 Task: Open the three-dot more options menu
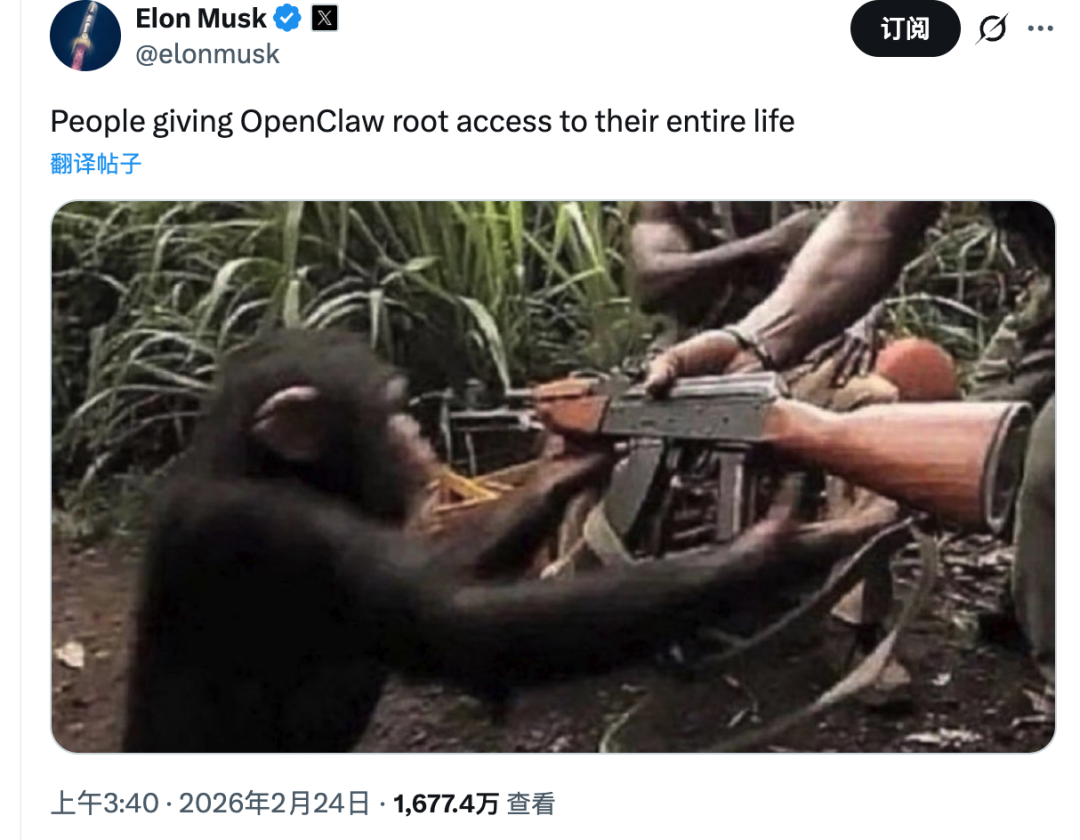[x=1040, y=28]
